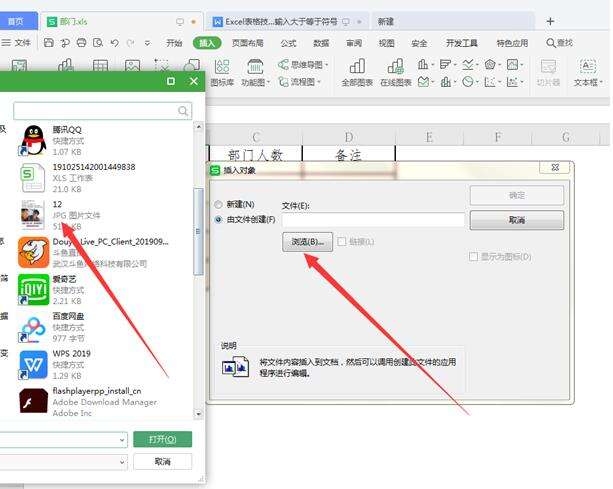Select the 爱奇艺 shortcut in the file list
The width and height of the screenshot is (613, 489).
pyautogui.click(x=106, y=290)
